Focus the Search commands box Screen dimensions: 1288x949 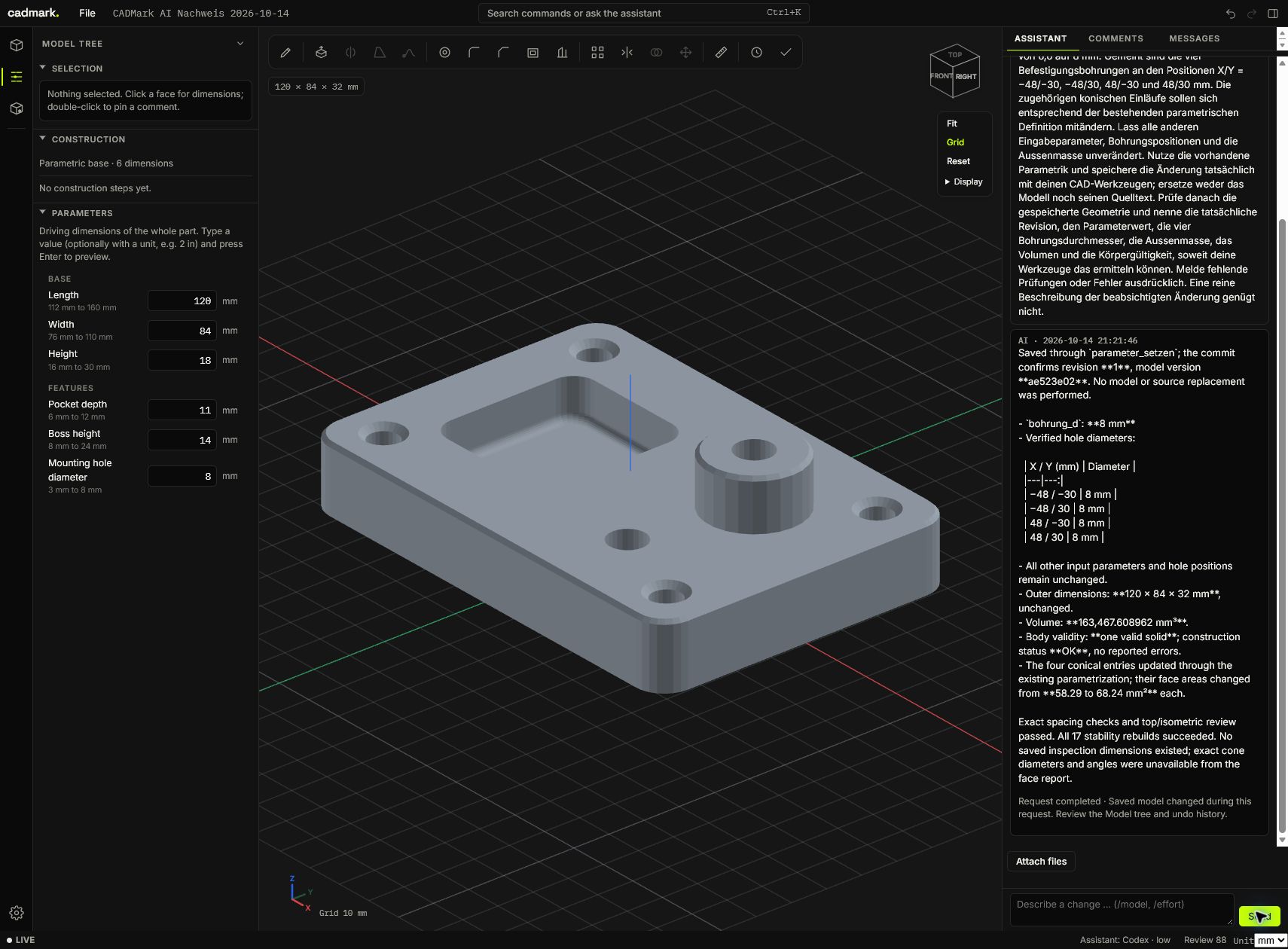click(x=644, y=13)
